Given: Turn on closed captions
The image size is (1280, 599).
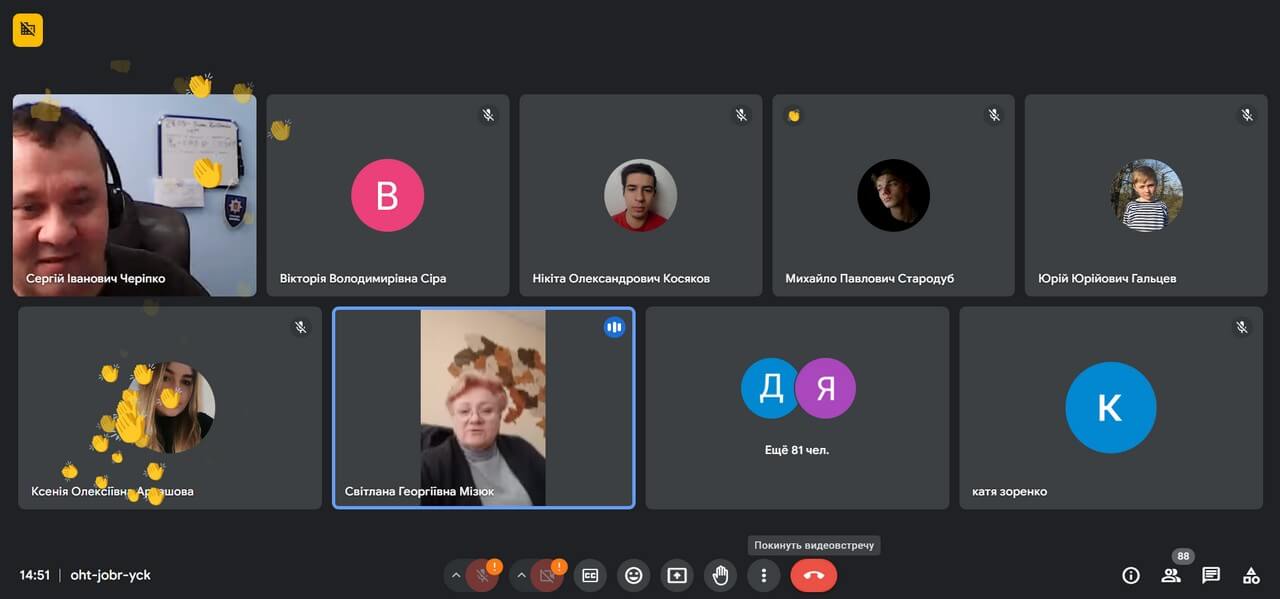Looking at the screenshot, I should pos(590,575).
